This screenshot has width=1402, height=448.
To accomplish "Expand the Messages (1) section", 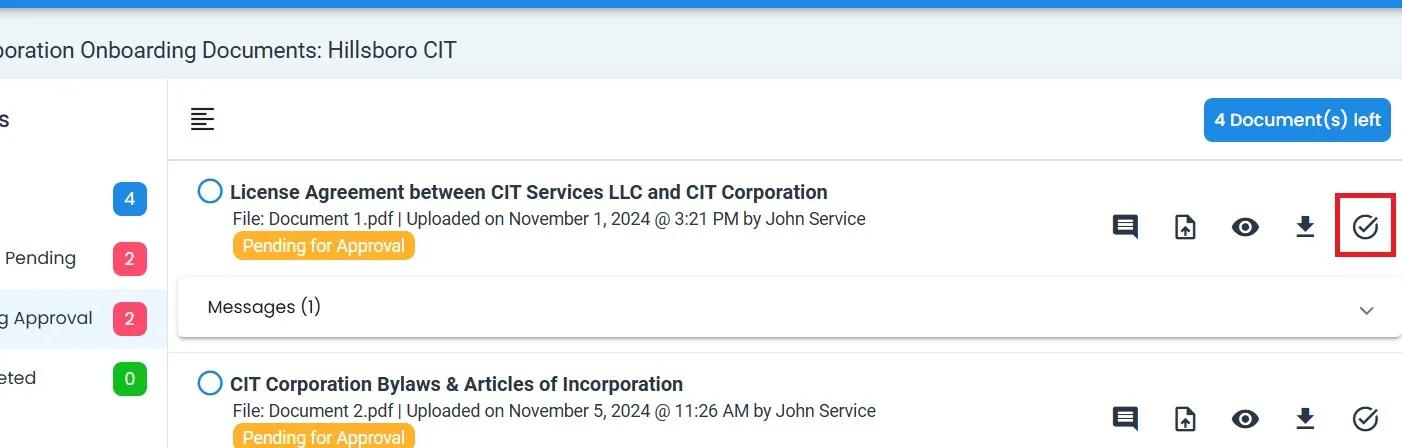I will click(x=264, y=307).
